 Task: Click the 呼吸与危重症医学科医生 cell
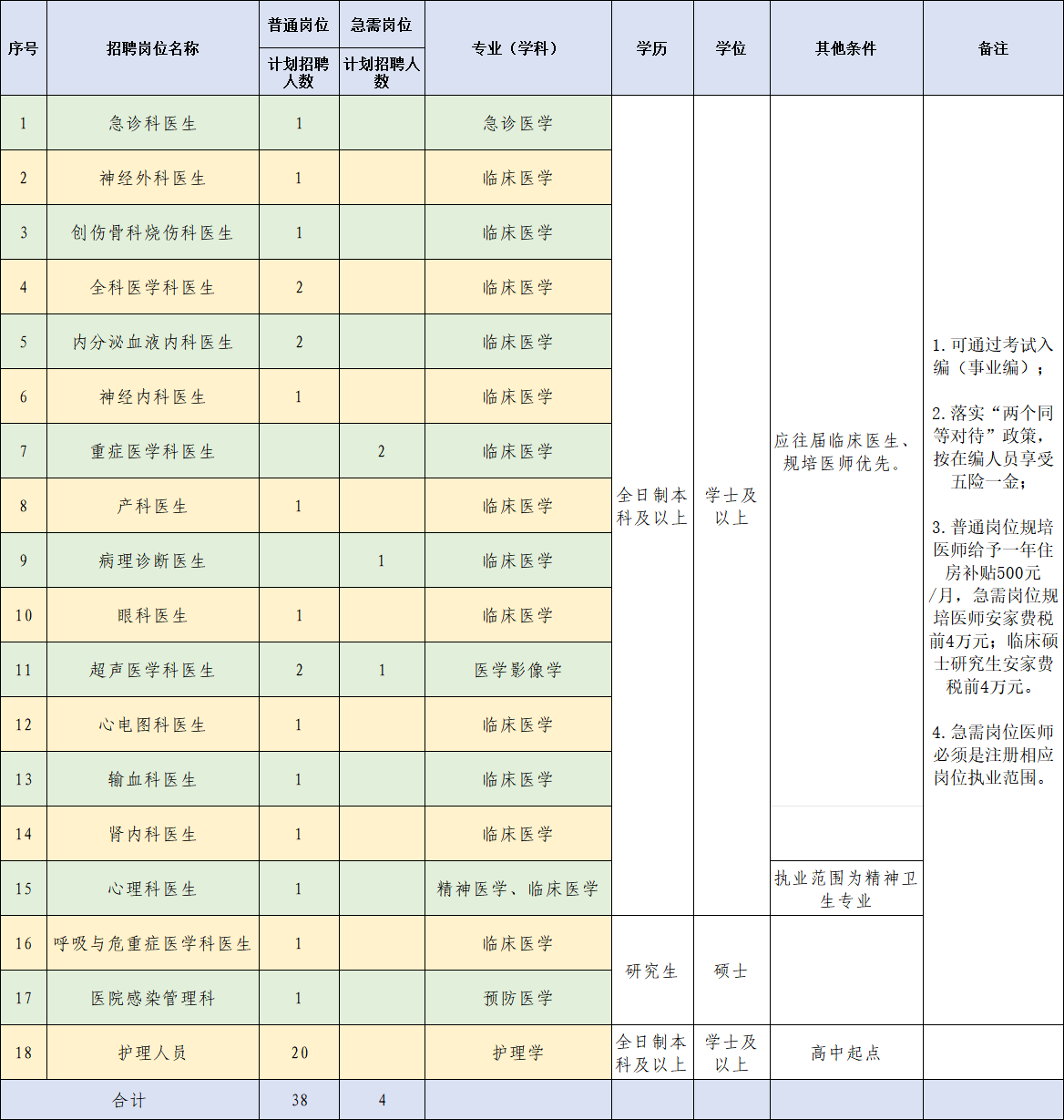(153, 943)
